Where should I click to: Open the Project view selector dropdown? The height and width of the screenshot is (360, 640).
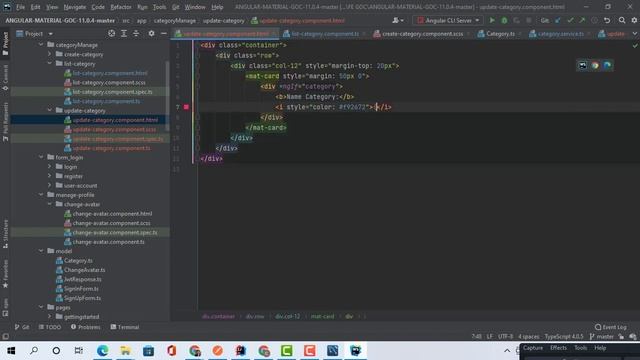[35, 33]
